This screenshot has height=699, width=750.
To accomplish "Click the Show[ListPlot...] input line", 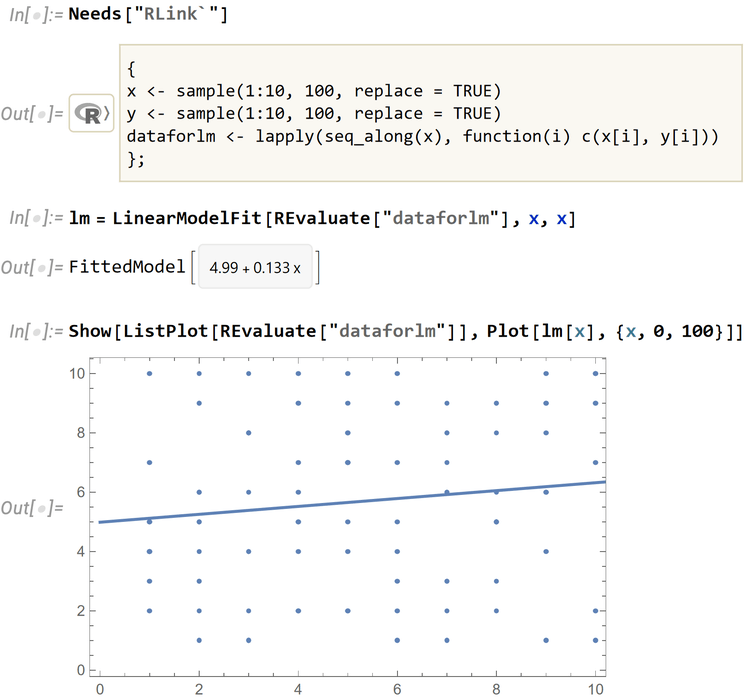I will [406, 331].
